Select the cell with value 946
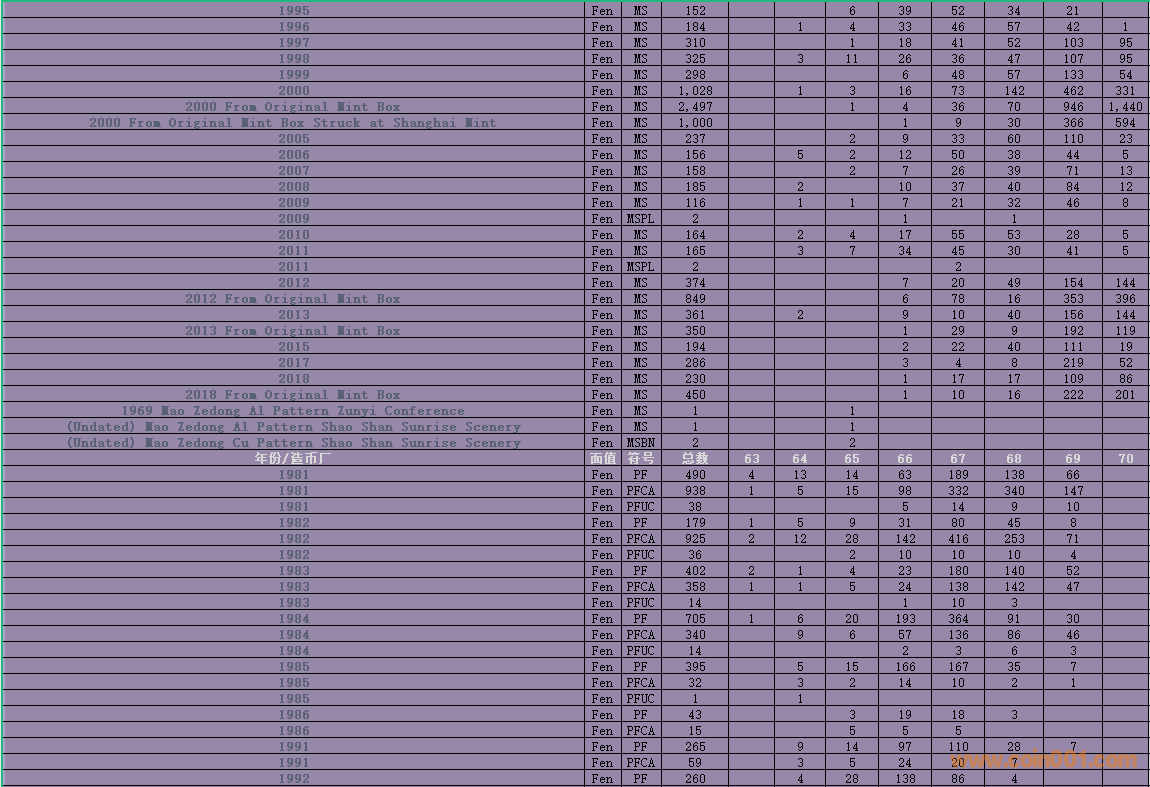This screenshot has width=1150, height=787. [1073, 107]
